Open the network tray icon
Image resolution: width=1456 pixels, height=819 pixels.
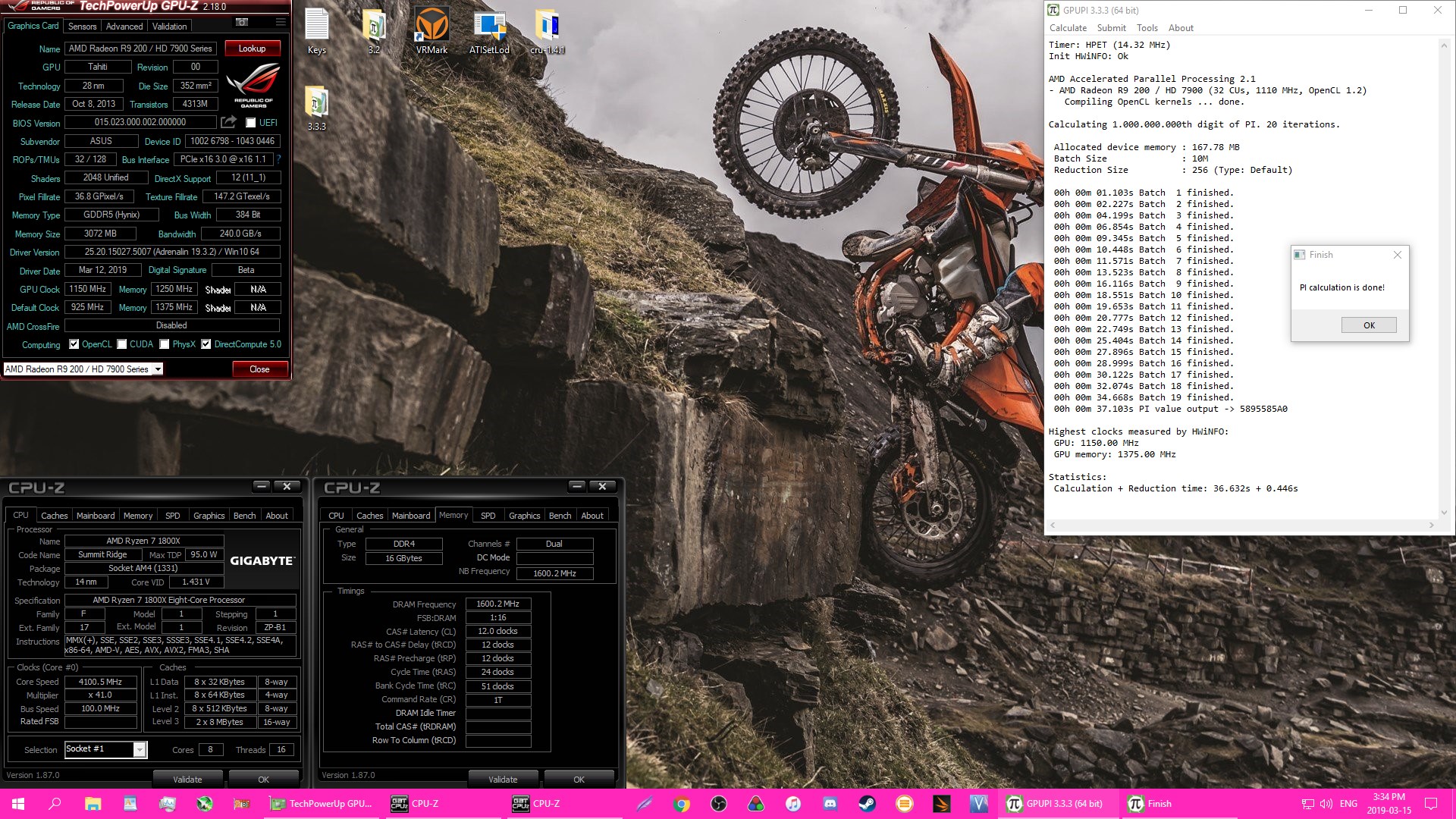pos(1307,804)
